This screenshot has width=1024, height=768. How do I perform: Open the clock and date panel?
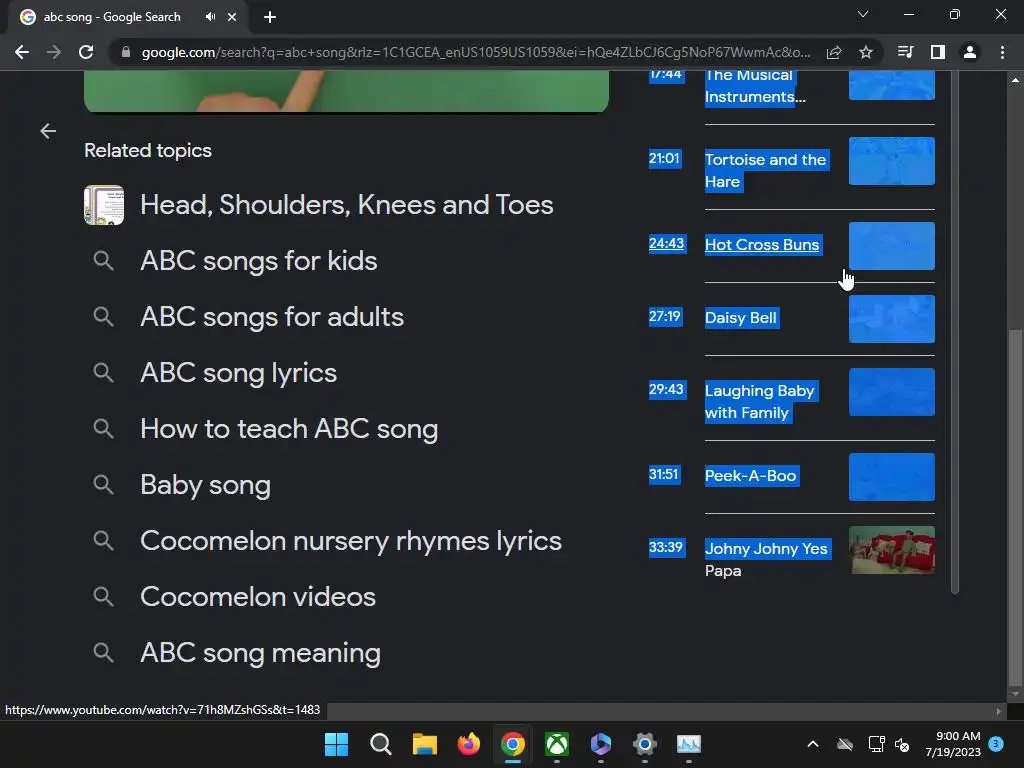(953, 744)
